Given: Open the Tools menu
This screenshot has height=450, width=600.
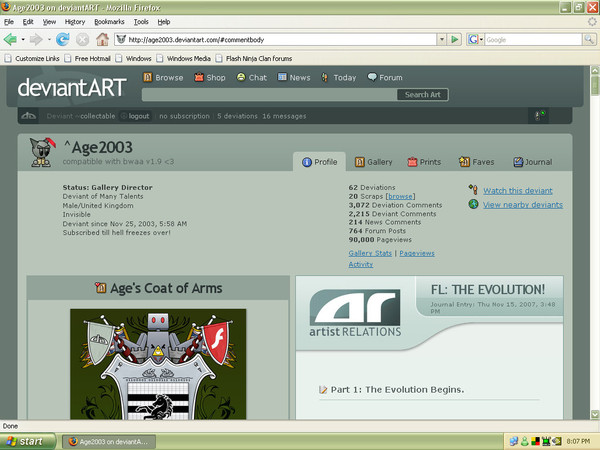Looking at the screenshot, I should pos(141,22).
